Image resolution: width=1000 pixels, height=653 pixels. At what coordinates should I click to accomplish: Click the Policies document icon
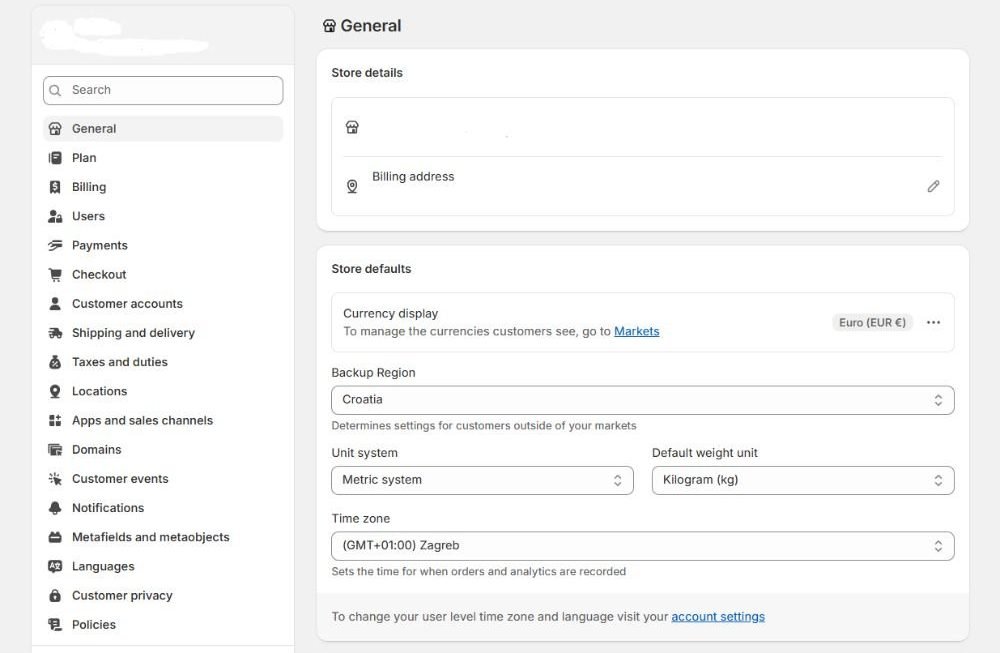(55, 625)
